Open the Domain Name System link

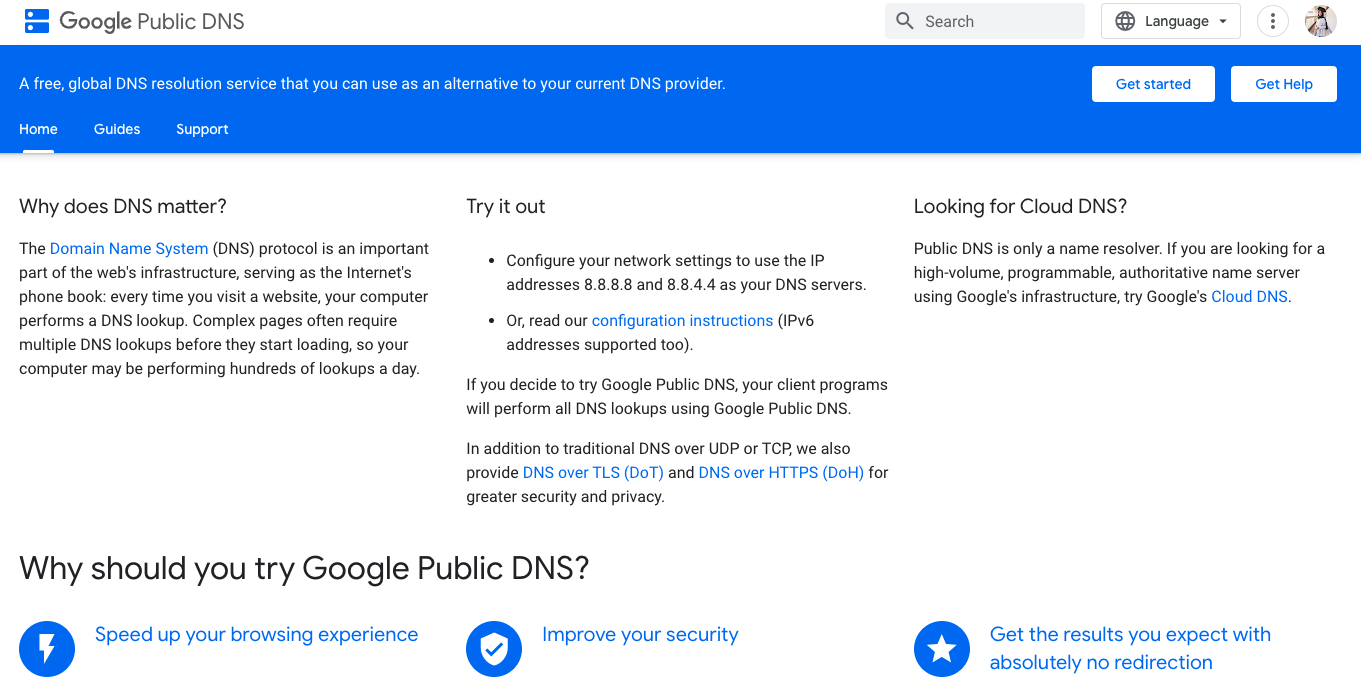coord(128,248)
